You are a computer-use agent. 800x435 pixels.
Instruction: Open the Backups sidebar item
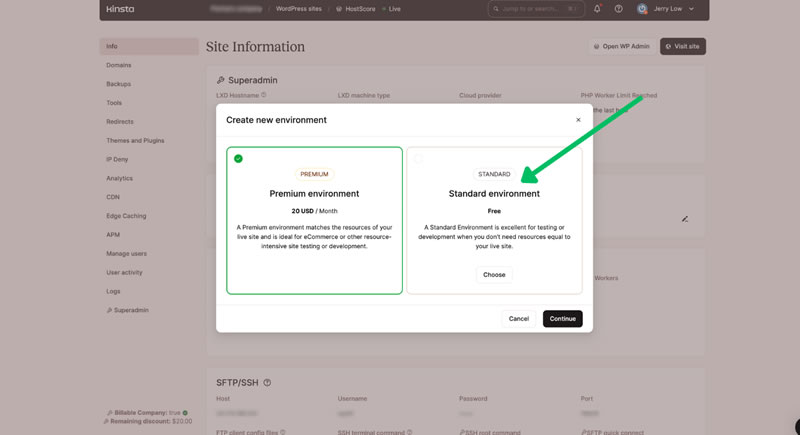[x=118, y=84]
